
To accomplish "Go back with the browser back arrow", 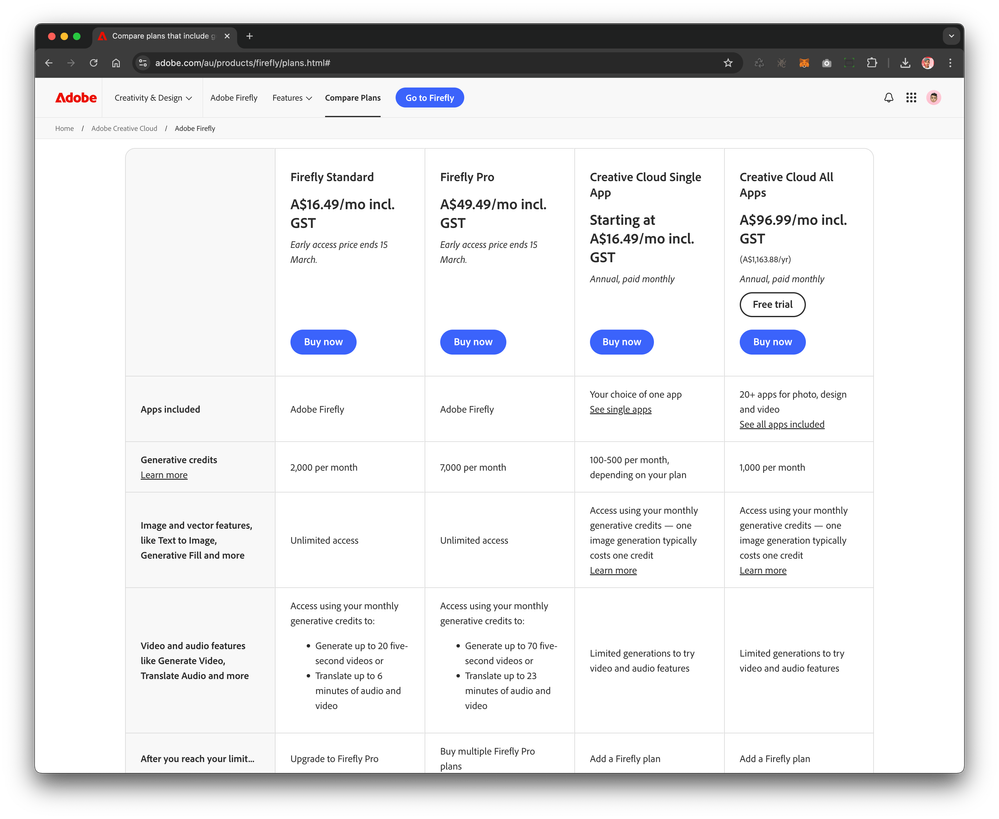I will pyautogui.click(x=49, y=62).
